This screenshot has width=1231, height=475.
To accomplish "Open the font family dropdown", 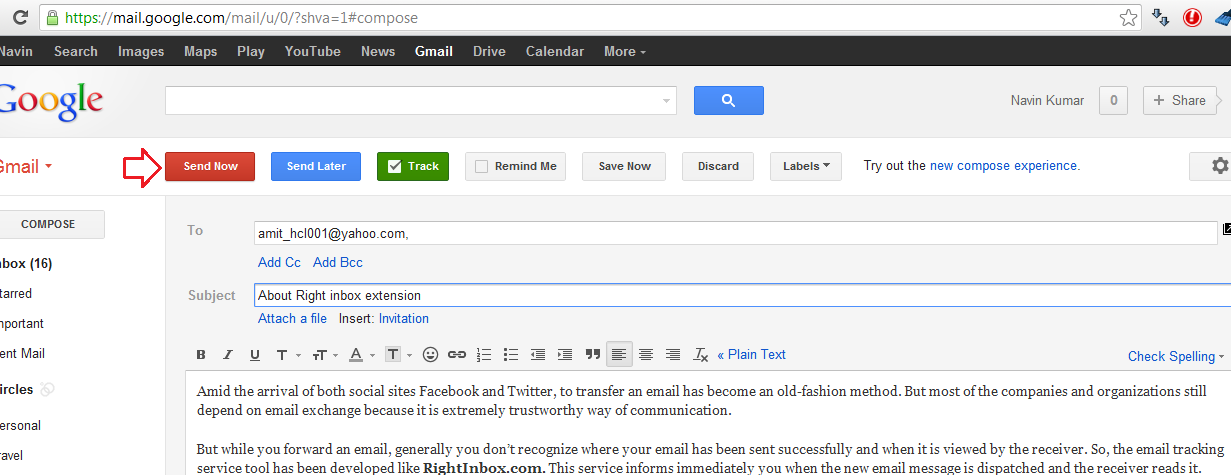I will coord(286,355).
